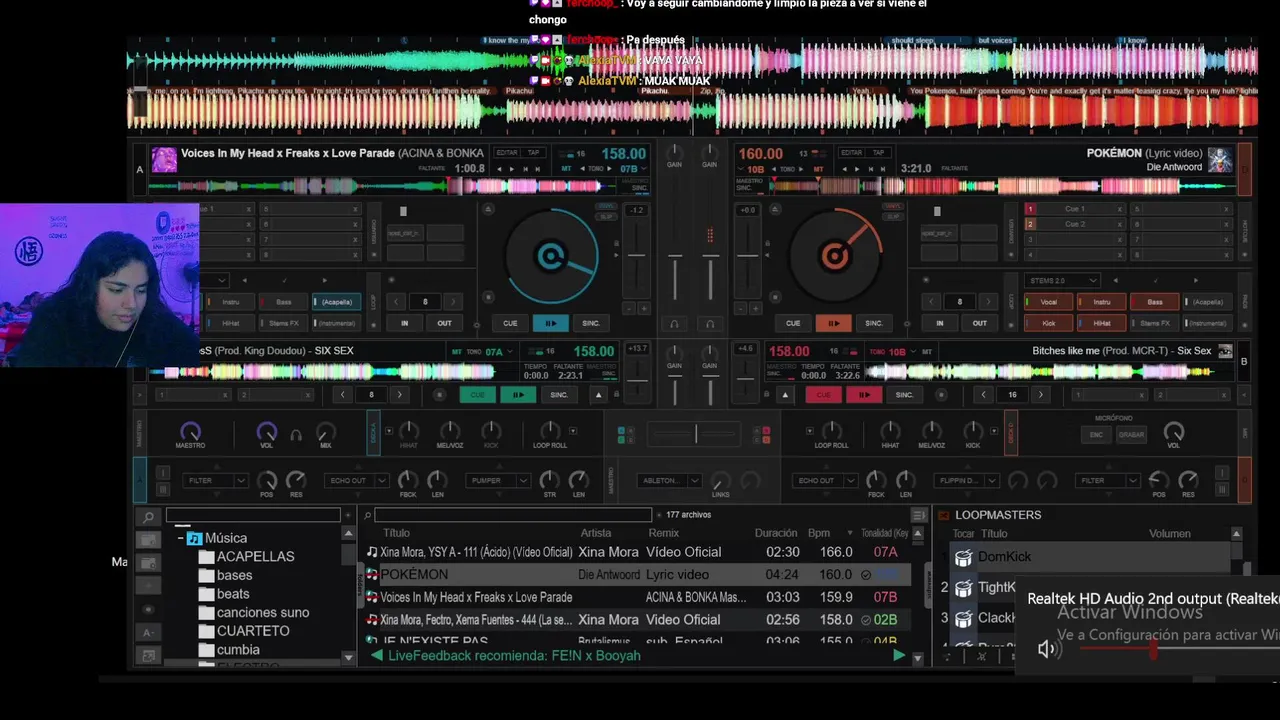Toggle Kick stem pad on right deck
The height and width of the screenshot is (720, 1280).
(x=1049, y=323)
